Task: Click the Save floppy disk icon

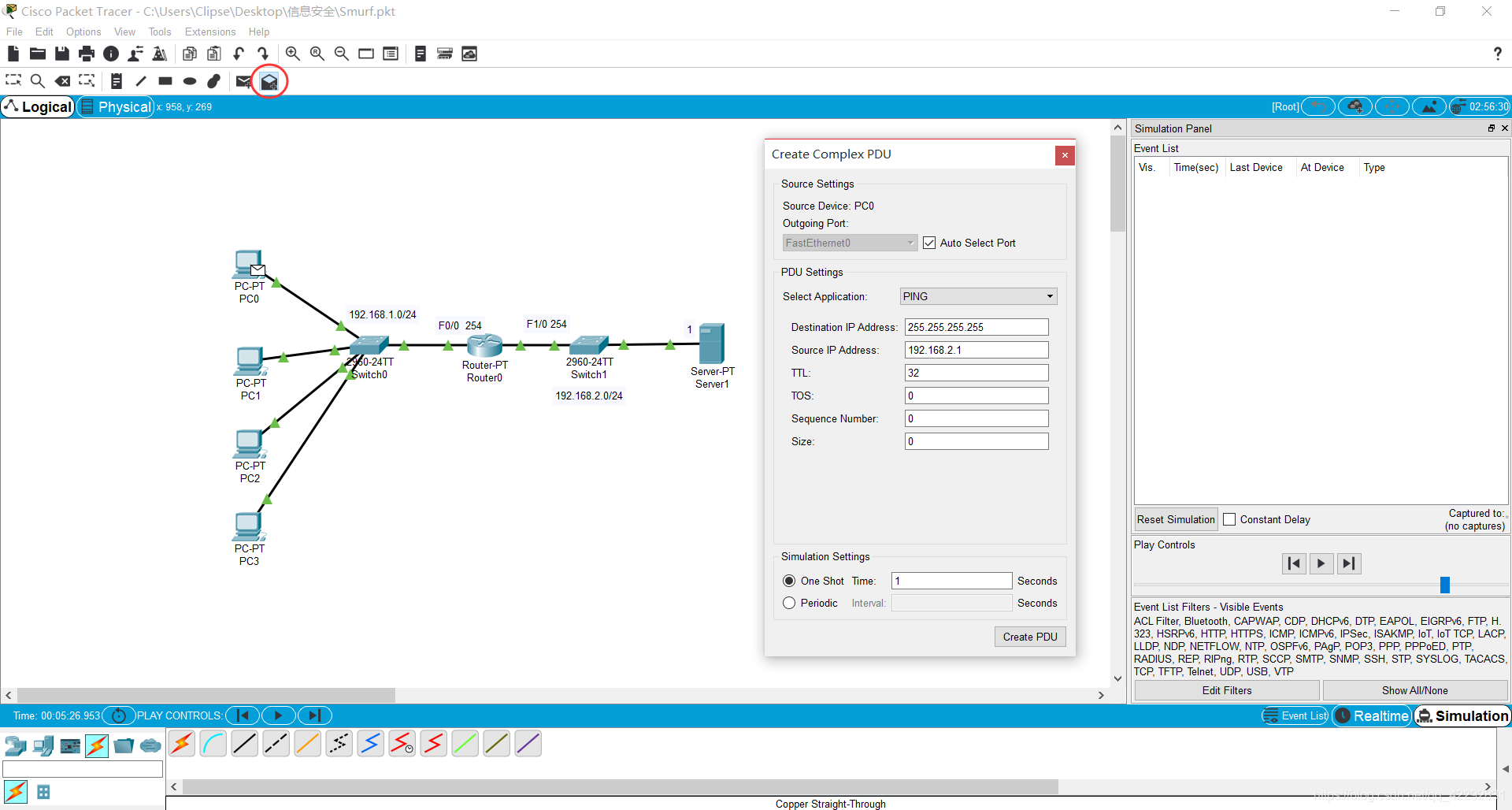Action: coord(62,54)
